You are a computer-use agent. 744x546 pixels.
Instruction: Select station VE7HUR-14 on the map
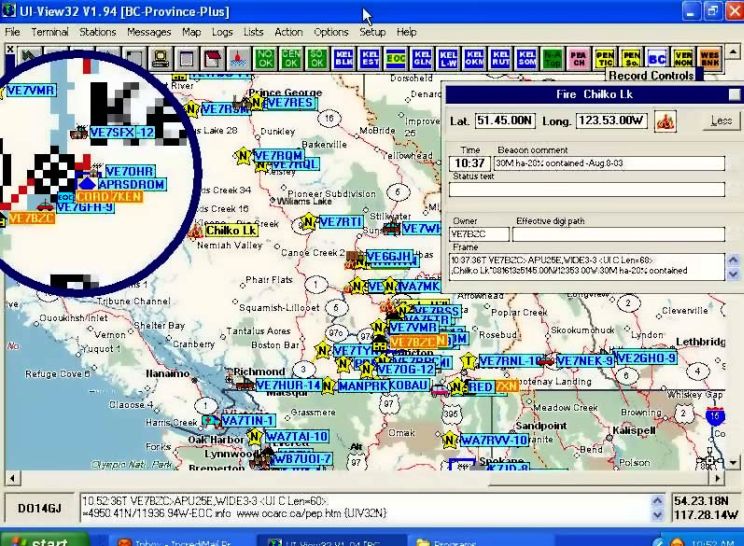coord(288,385)
